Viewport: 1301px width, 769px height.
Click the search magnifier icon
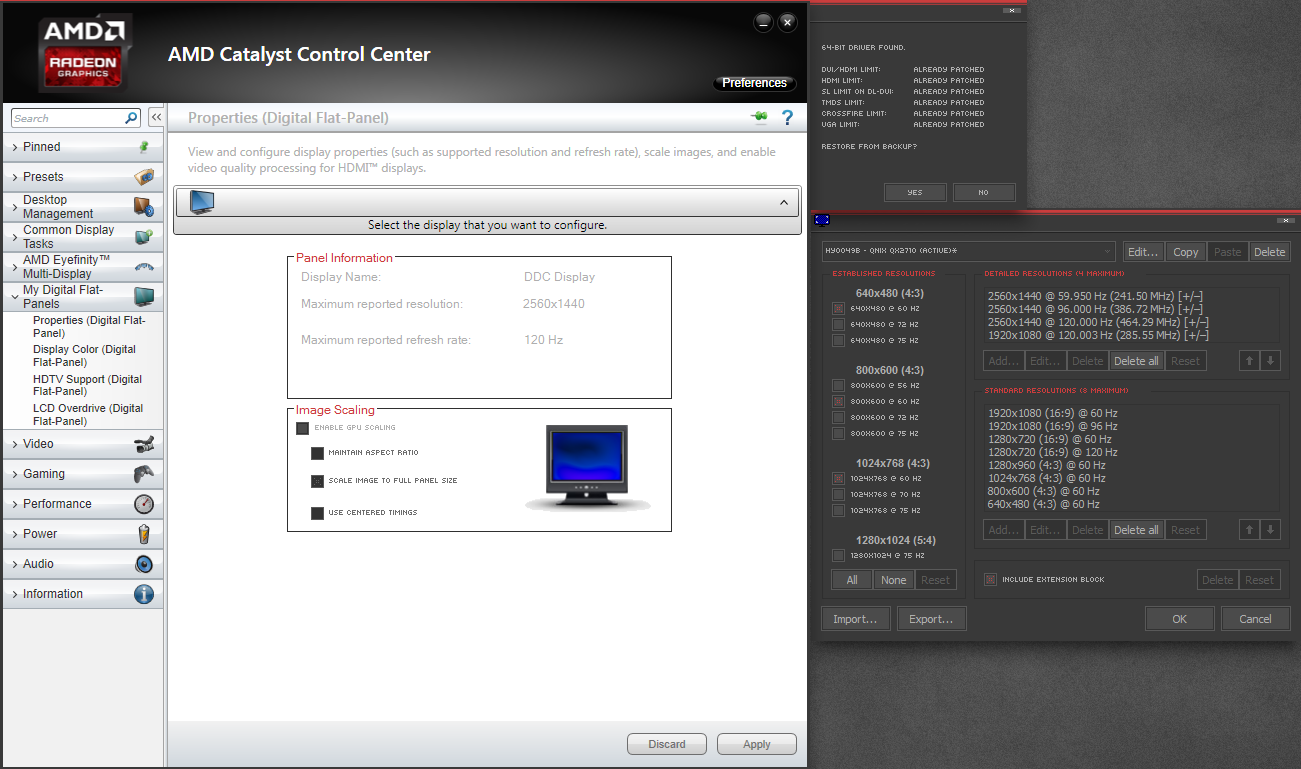pos(131,118)
